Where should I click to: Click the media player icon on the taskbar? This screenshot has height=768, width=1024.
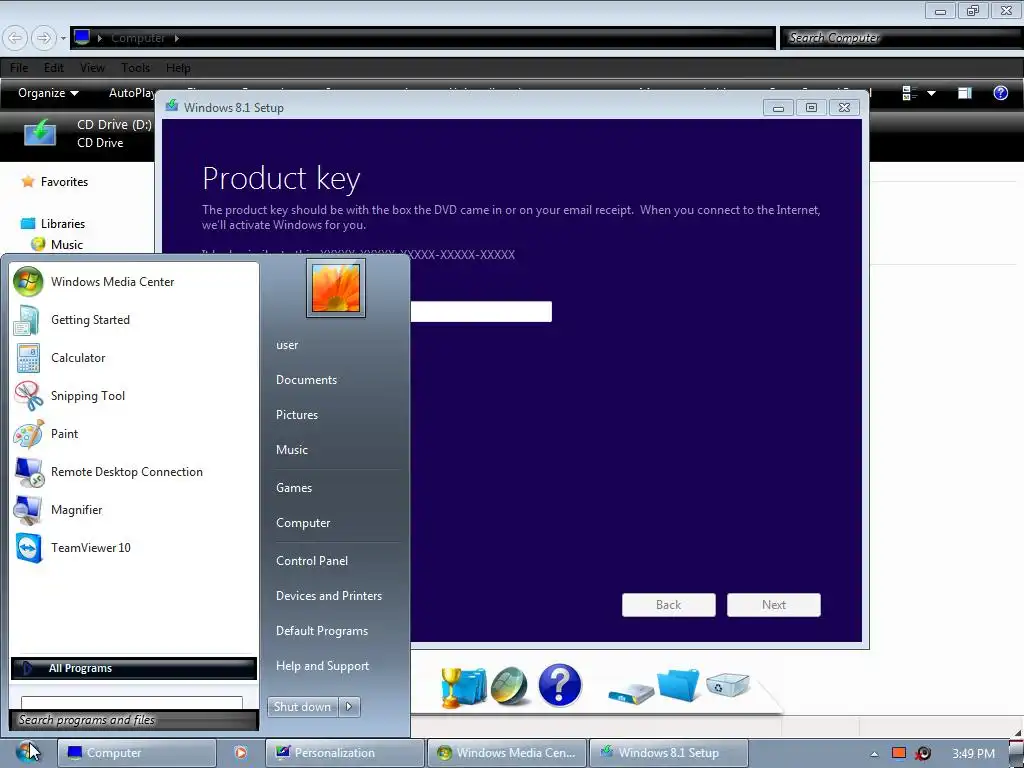(240, 752)
